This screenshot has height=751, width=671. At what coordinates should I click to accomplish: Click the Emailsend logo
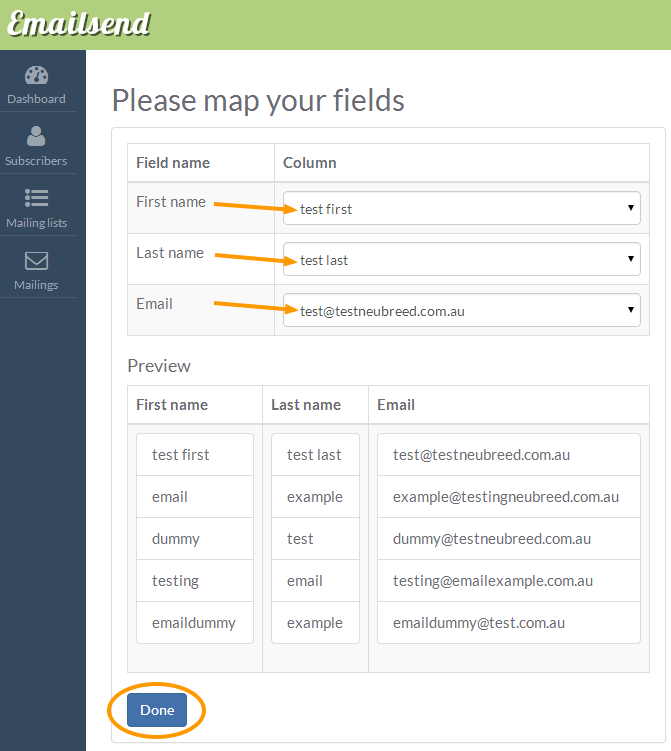pyautogui.click(x=79, y=24)
